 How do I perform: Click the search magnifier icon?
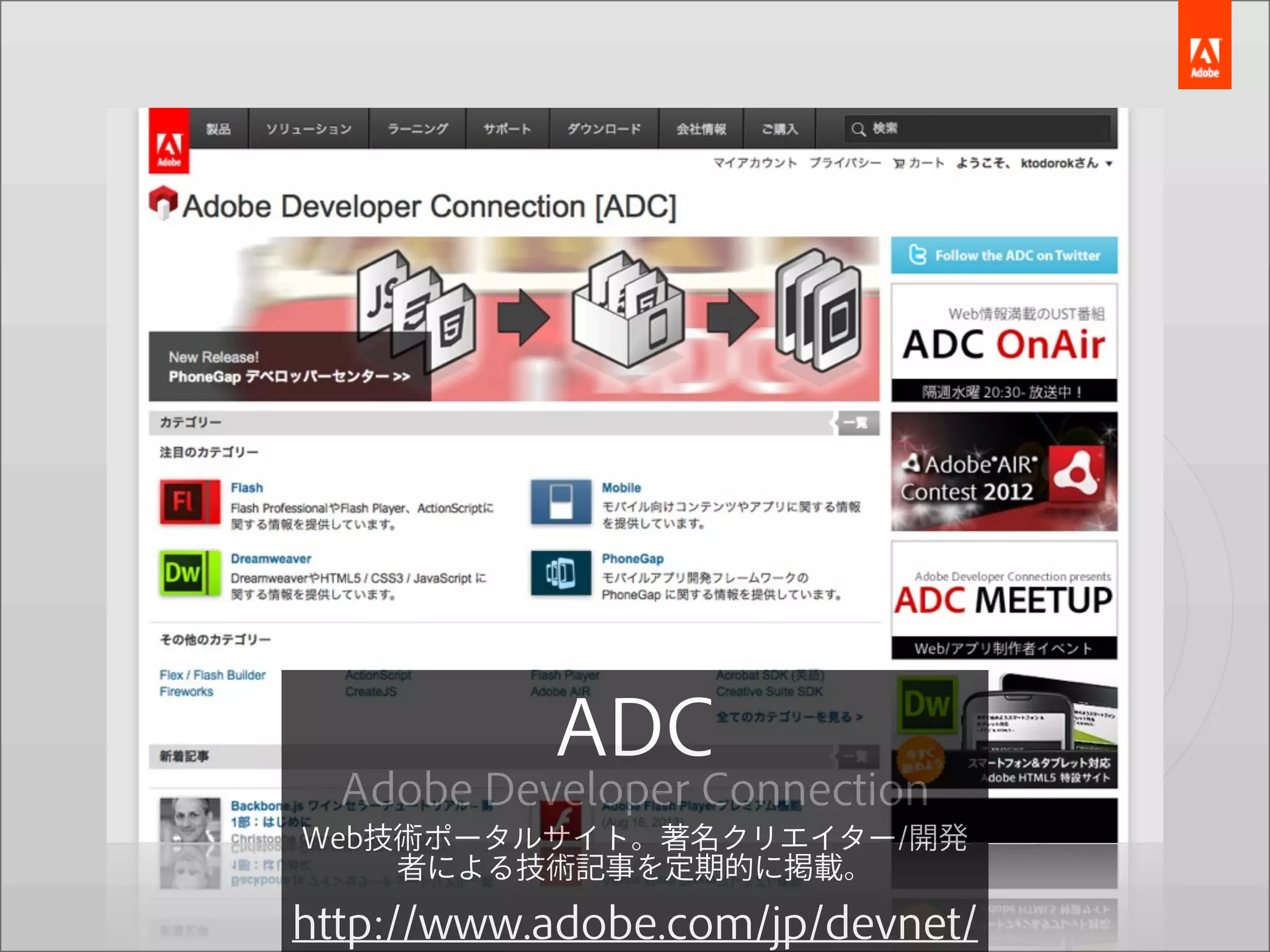[858, 129]
